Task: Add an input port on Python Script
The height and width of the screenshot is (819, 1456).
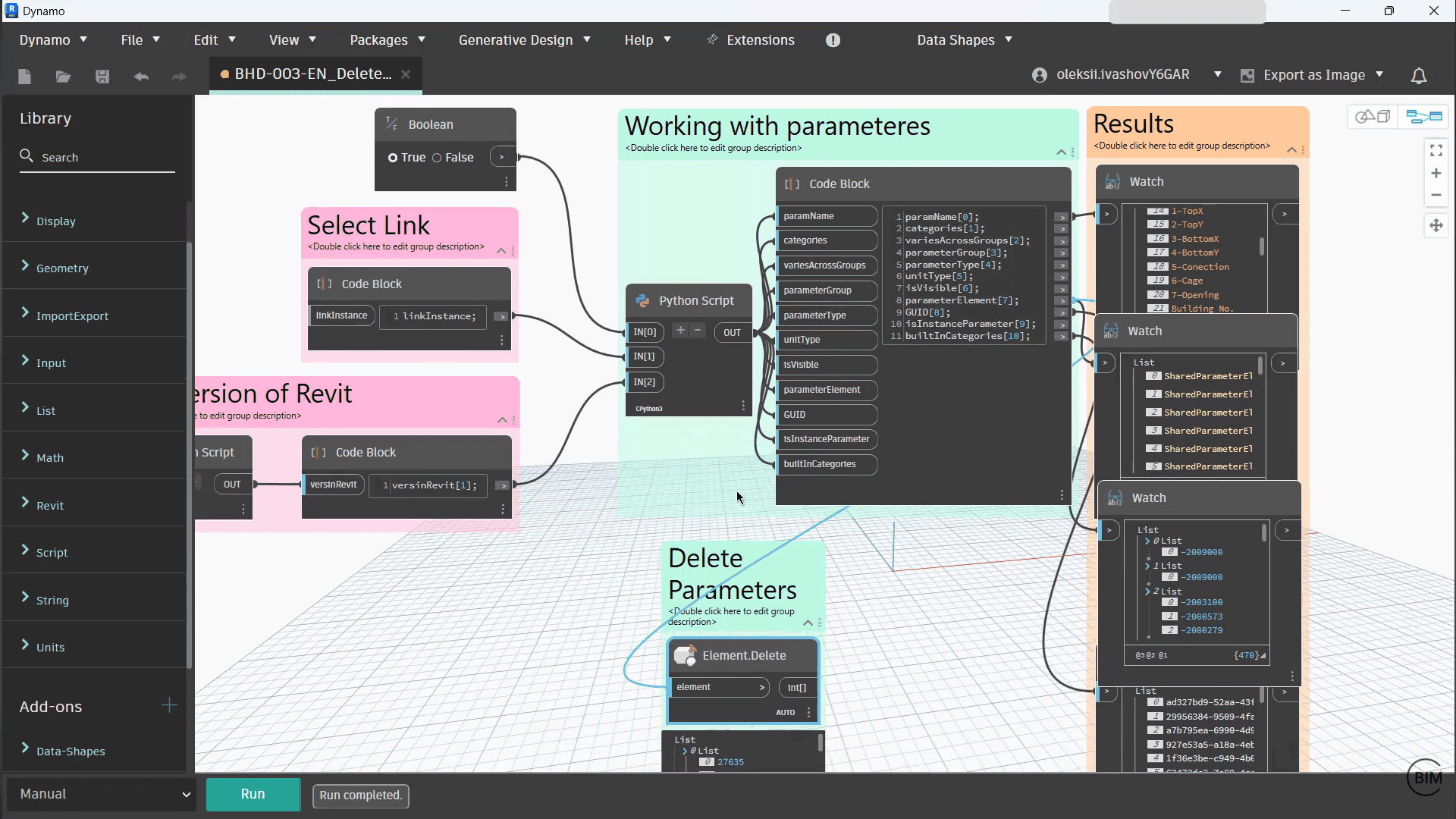Action: tap(680, 330)
